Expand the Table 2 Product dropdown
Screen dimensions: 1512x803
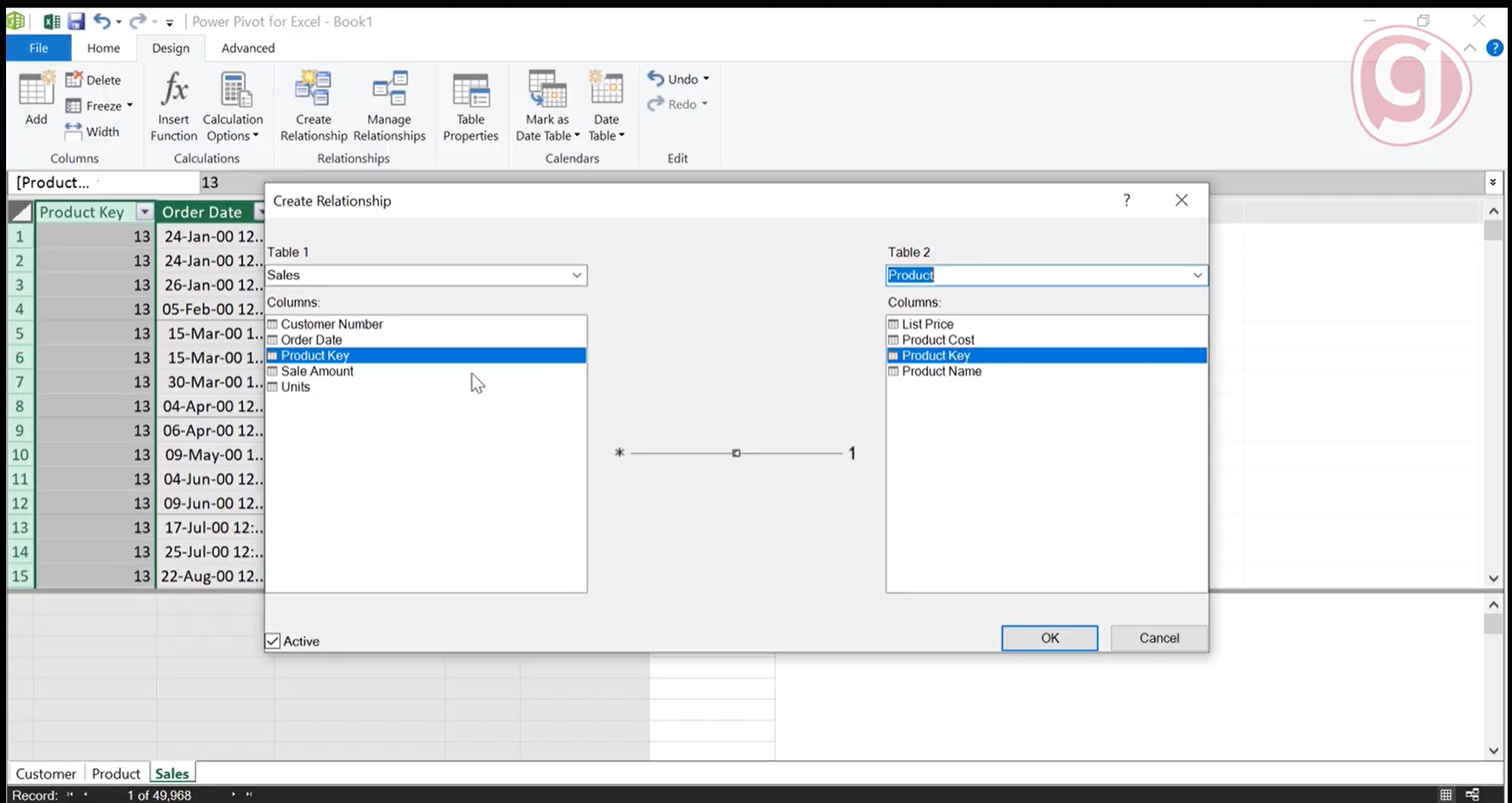pyautogui.click(x=1197, y=275)
